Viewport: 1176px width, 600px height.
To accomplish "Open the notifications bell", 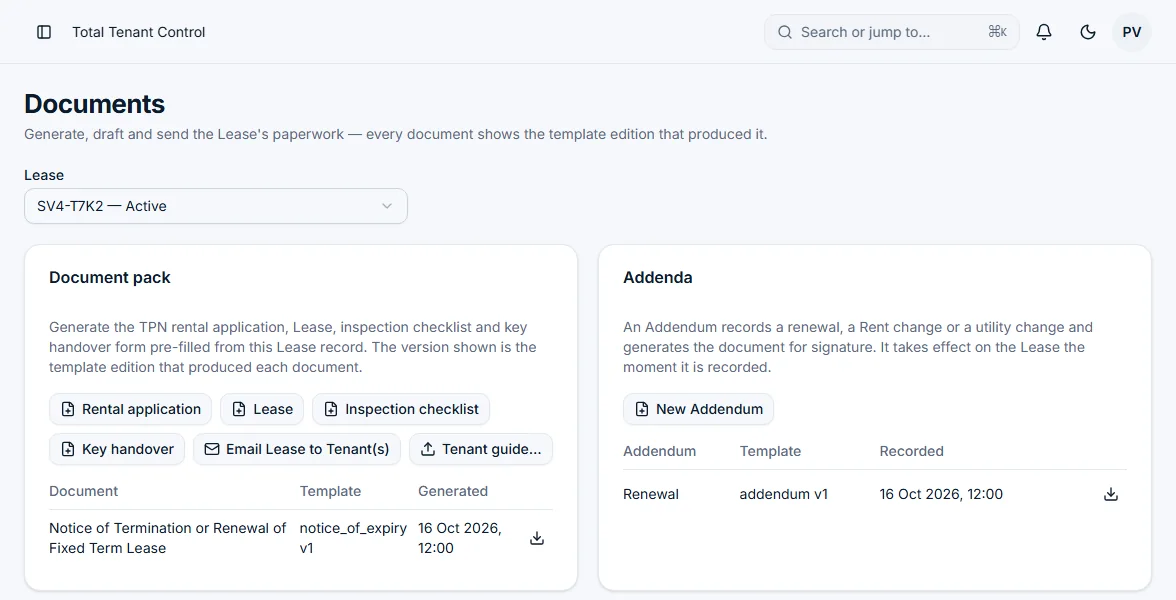I will (x=1044, y=32).
